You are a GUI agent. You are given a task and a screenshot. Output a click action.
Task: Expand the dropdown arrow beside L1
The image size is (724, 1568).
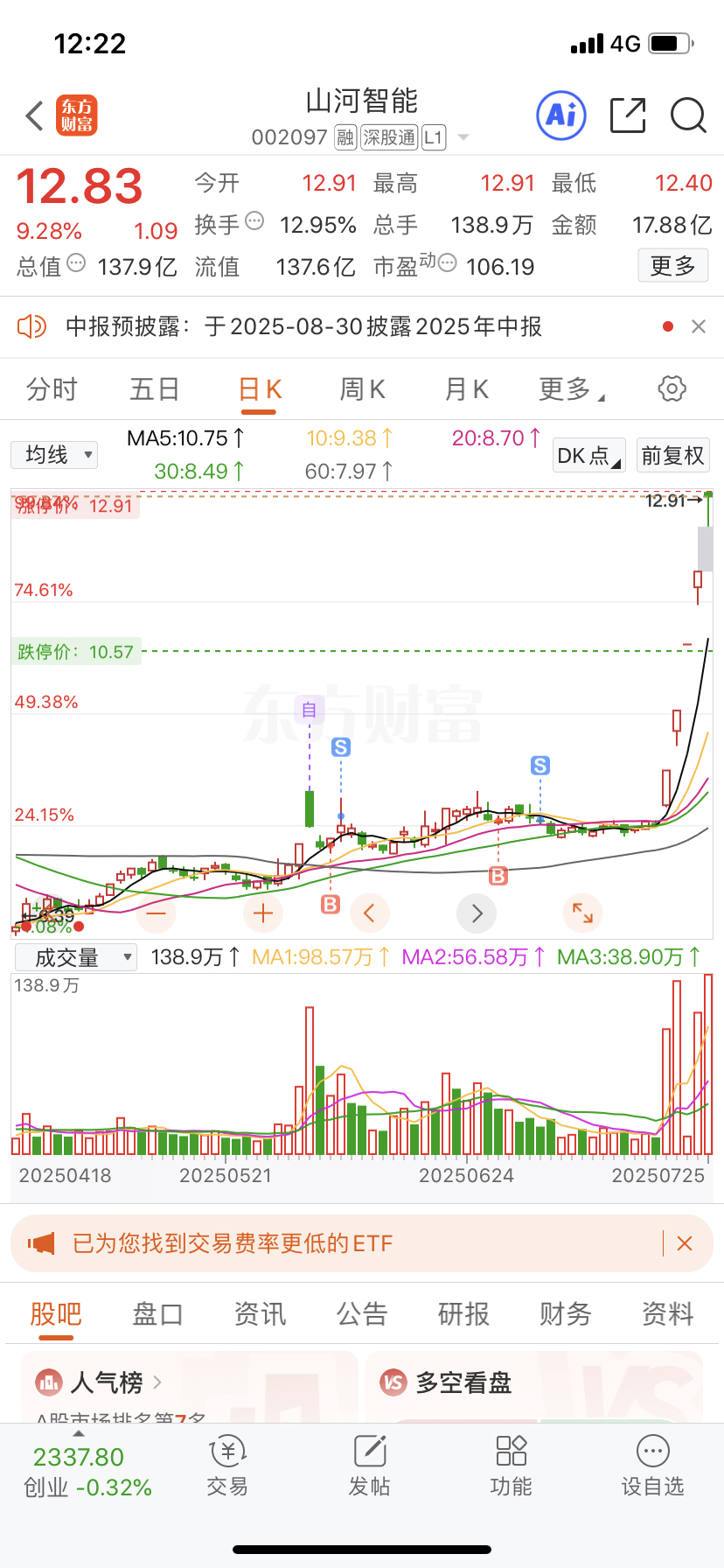463,137
